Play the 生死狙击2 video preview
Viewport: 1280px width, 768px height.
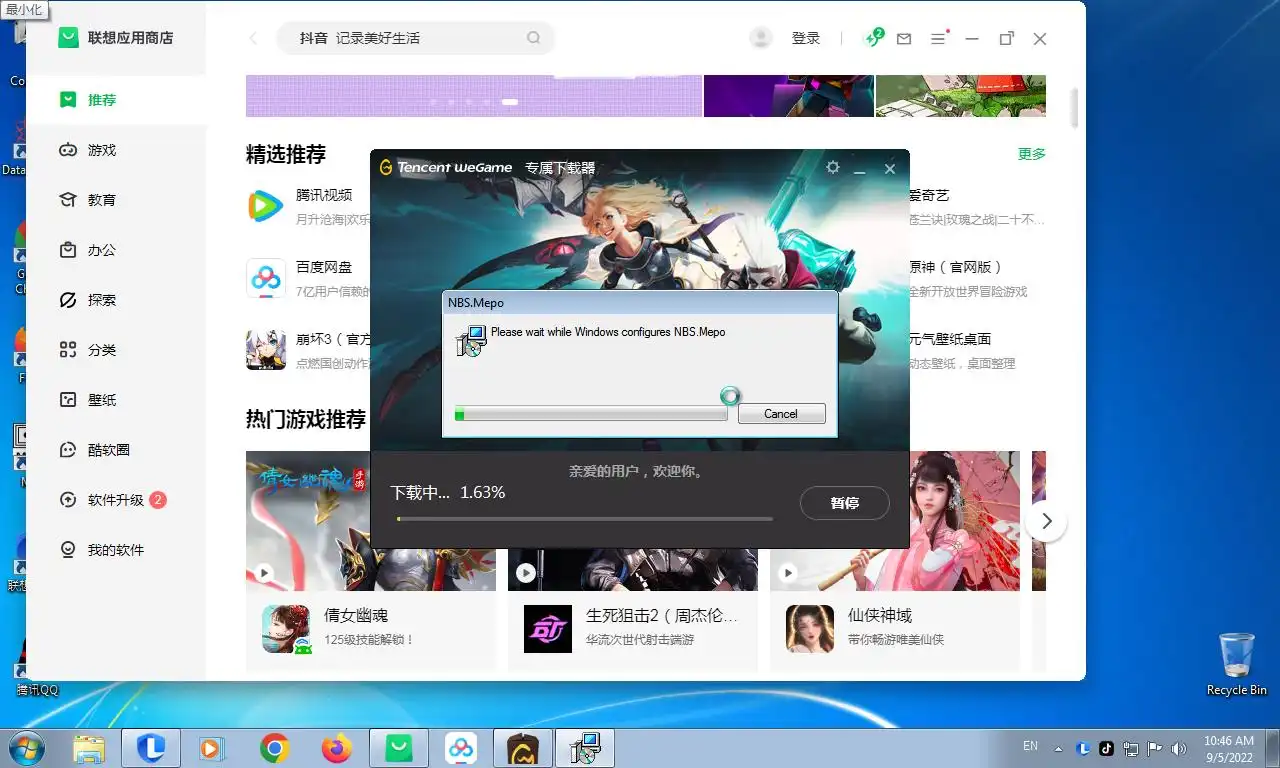click(x=526, y=573)
